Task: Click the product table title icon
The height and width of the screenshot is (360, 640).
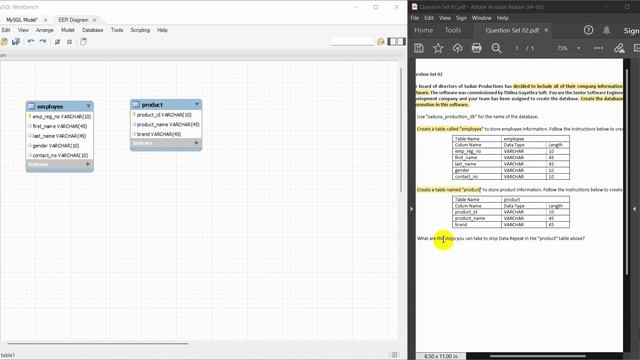Action: [x=136, y=104]
